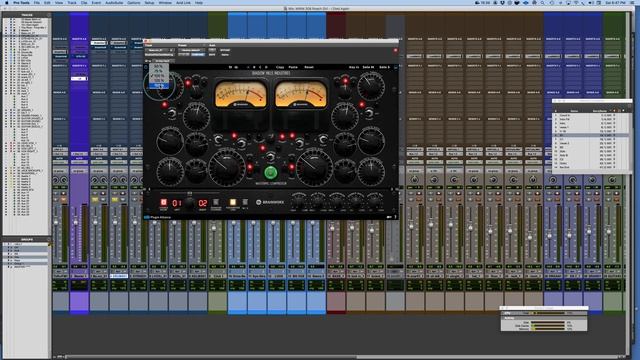Toggle the red plugin target button
This screenshot has height=360, width=640.
395,50
